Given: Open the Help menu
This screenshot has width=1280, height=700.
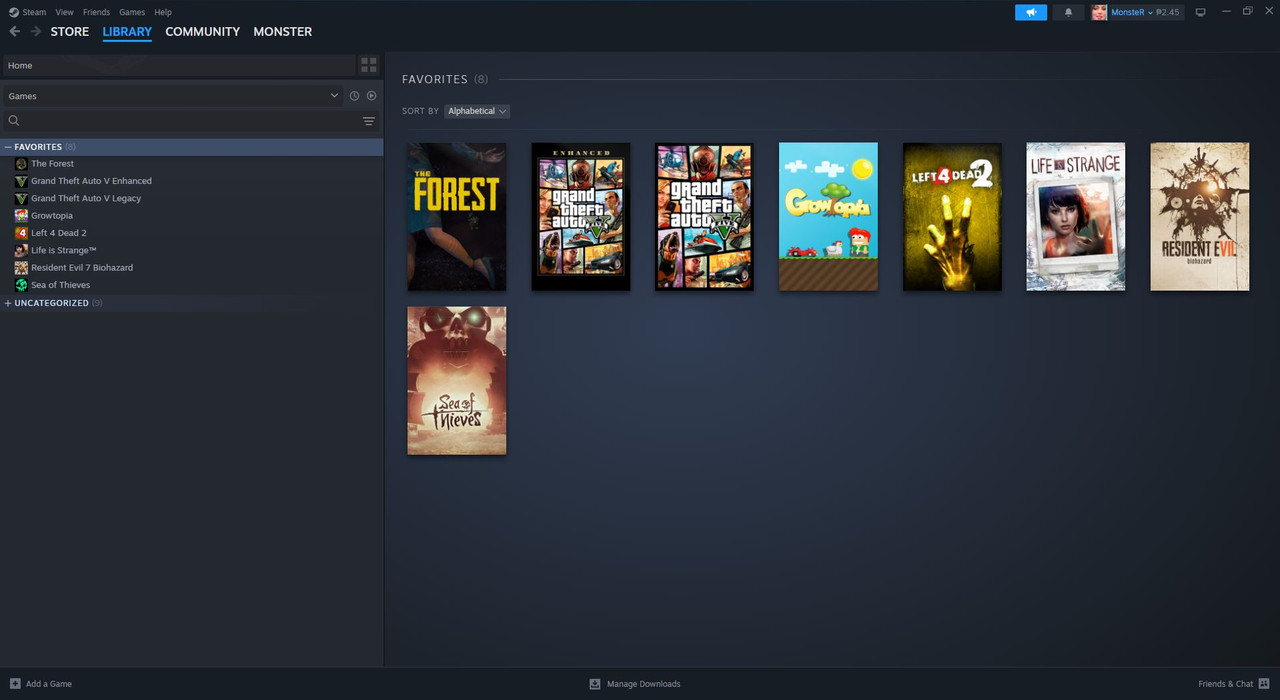Looking at the screenshot, I should pyautogui.click(x=163, y=12).
